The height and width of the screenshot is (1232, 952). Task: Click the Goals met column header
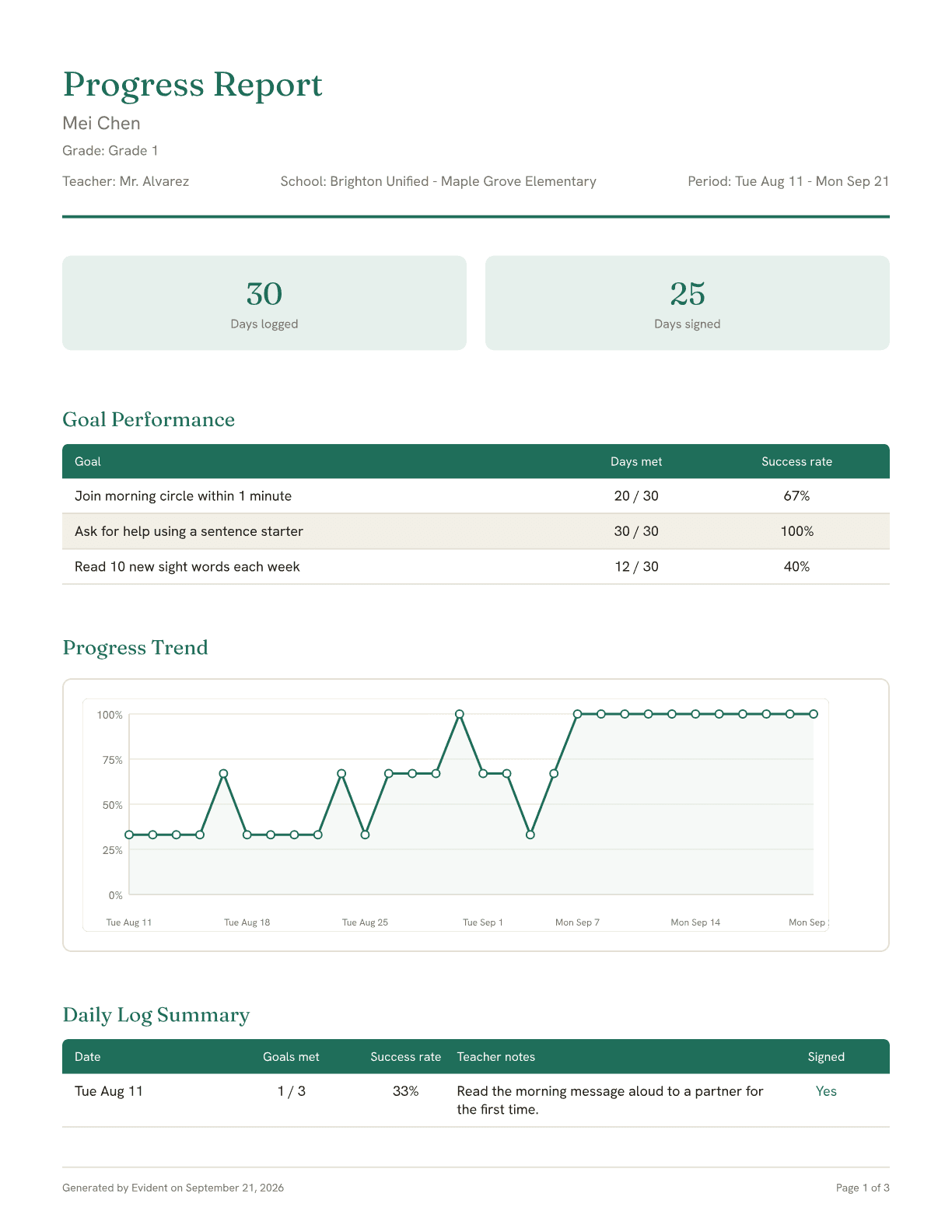click(x=291, y=1057)
